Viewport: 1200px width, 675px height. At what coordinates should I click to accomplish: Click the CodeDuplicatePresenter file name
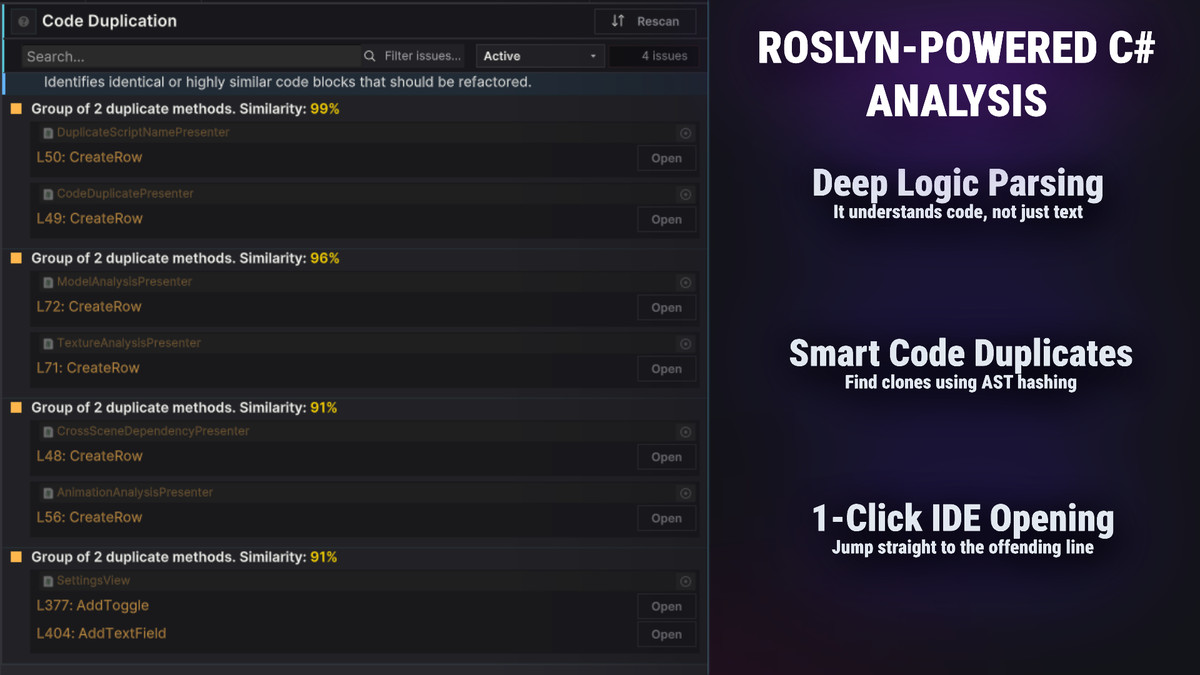125,193
